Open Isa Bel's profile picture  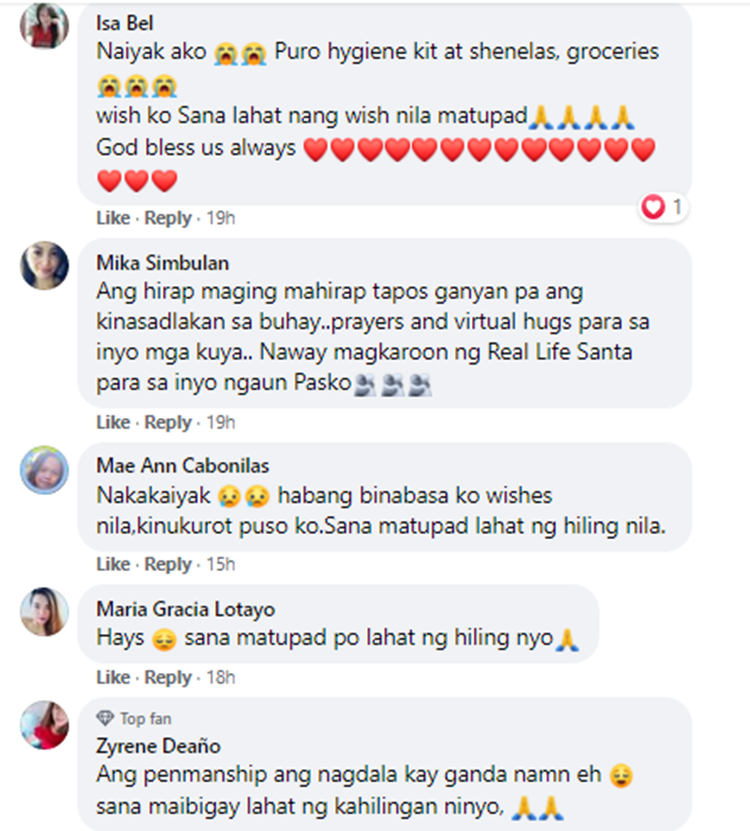pyautogui.click(x=45, y=25)
